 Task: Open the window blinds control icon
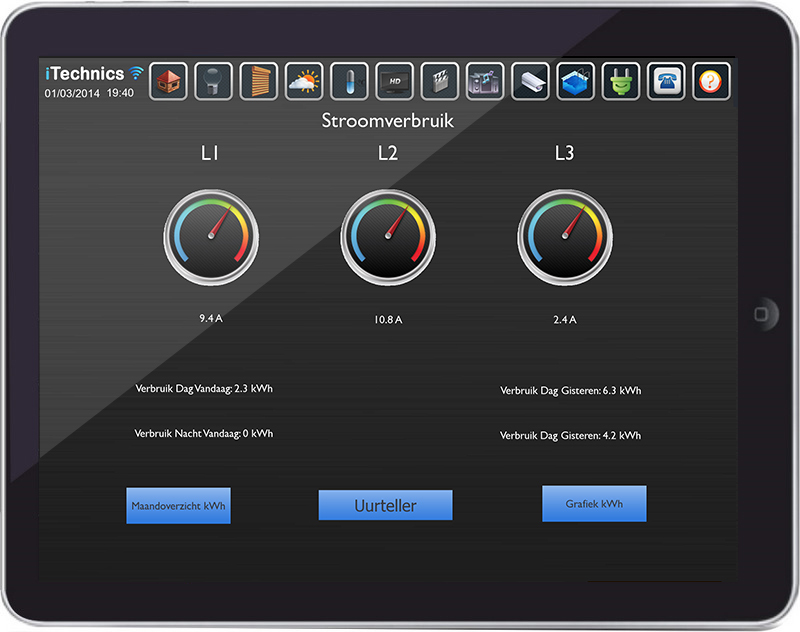pos(259,81)
